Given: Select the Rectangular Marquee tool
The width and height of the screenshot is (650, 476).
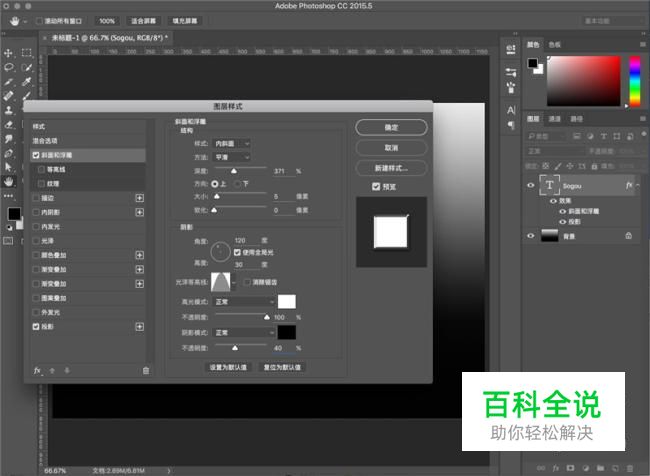Looking at the screenshot, I should tap(27, 53).
